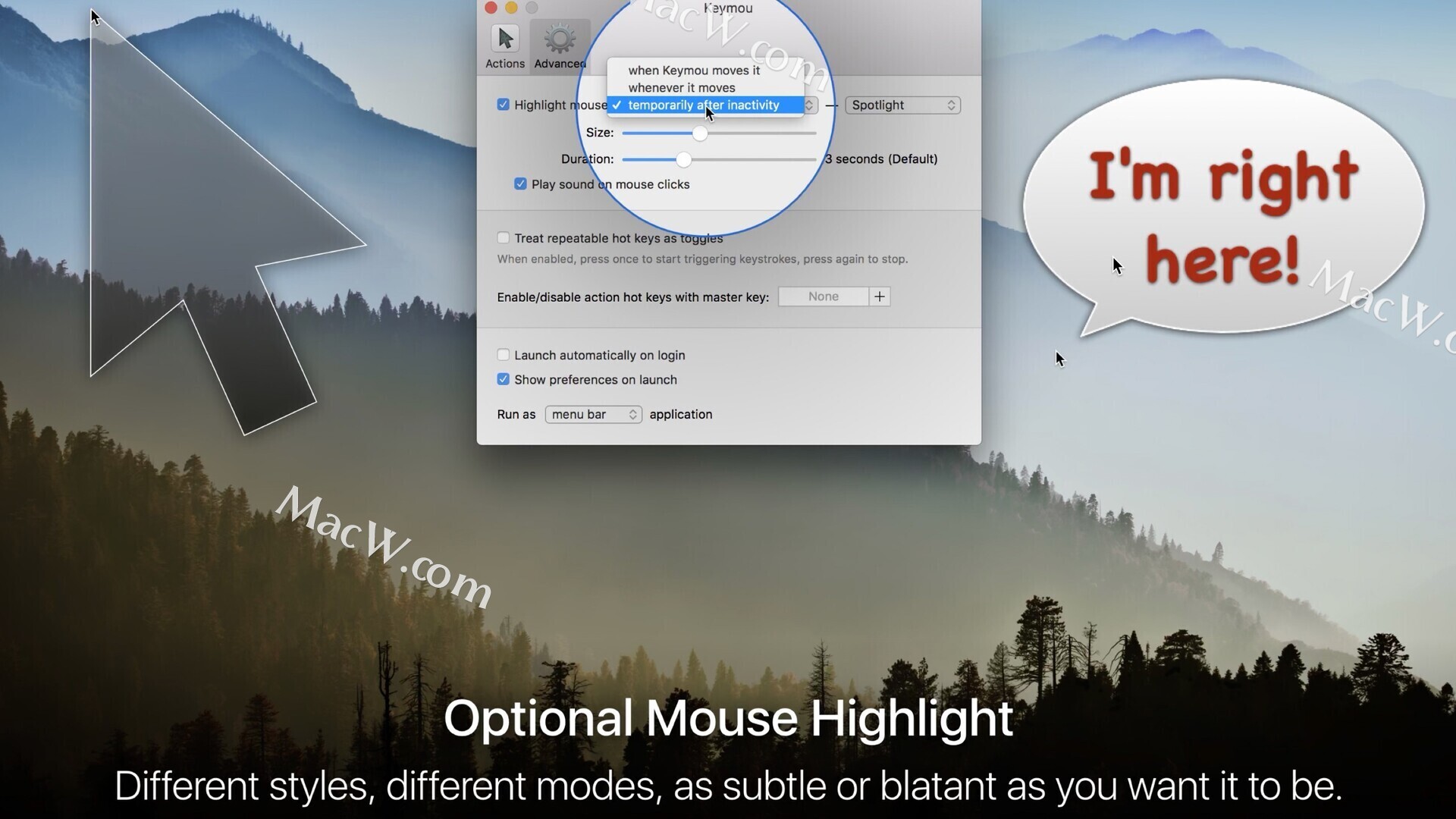This screenshot has width=1456, height=819.
Task: Pick 'temporarily after inactivity' option
Action: [x=705, y=105]
